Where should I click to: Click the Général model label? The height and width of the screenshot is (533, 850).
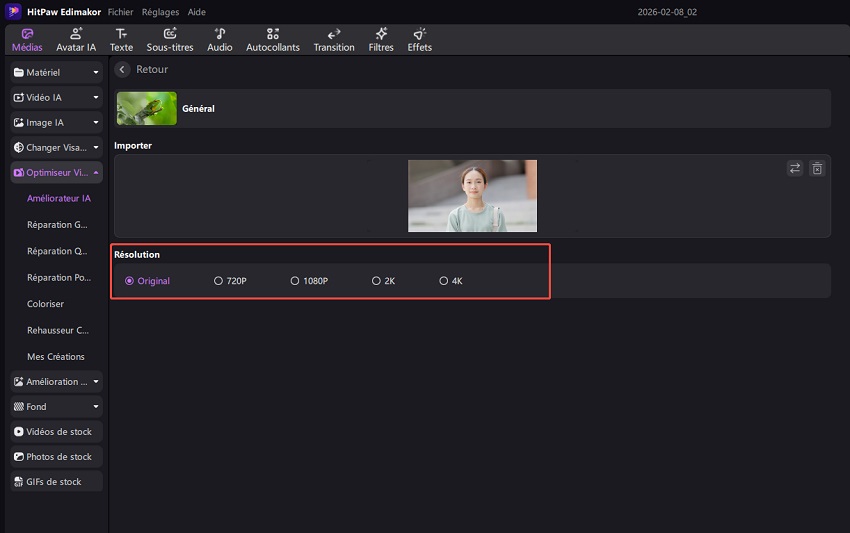(x=198, y=108)
